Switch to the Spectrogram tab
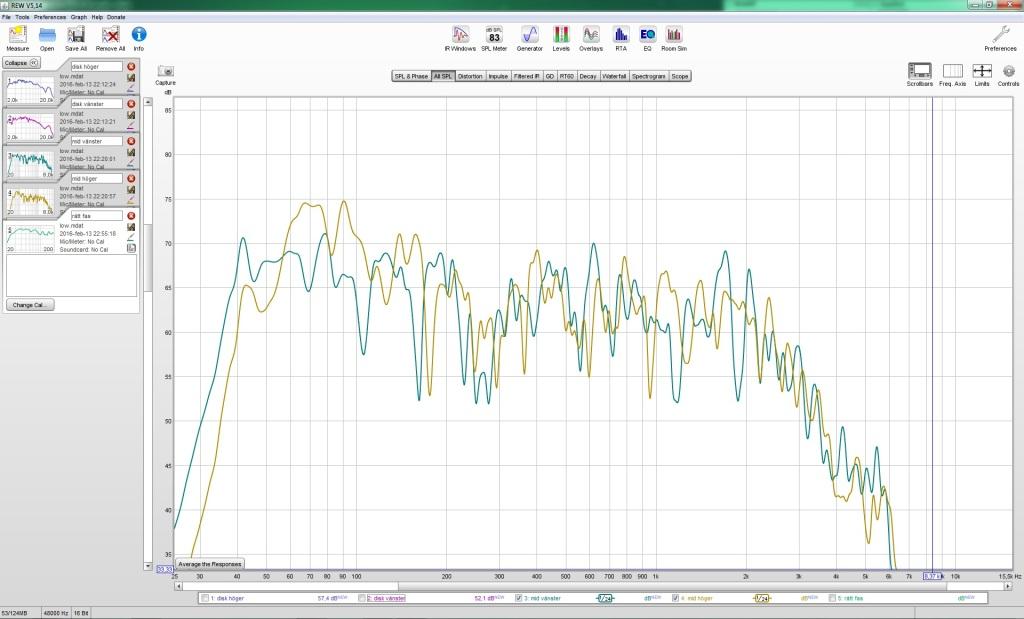Screen dimensions: 1024x619 [648, 76]
